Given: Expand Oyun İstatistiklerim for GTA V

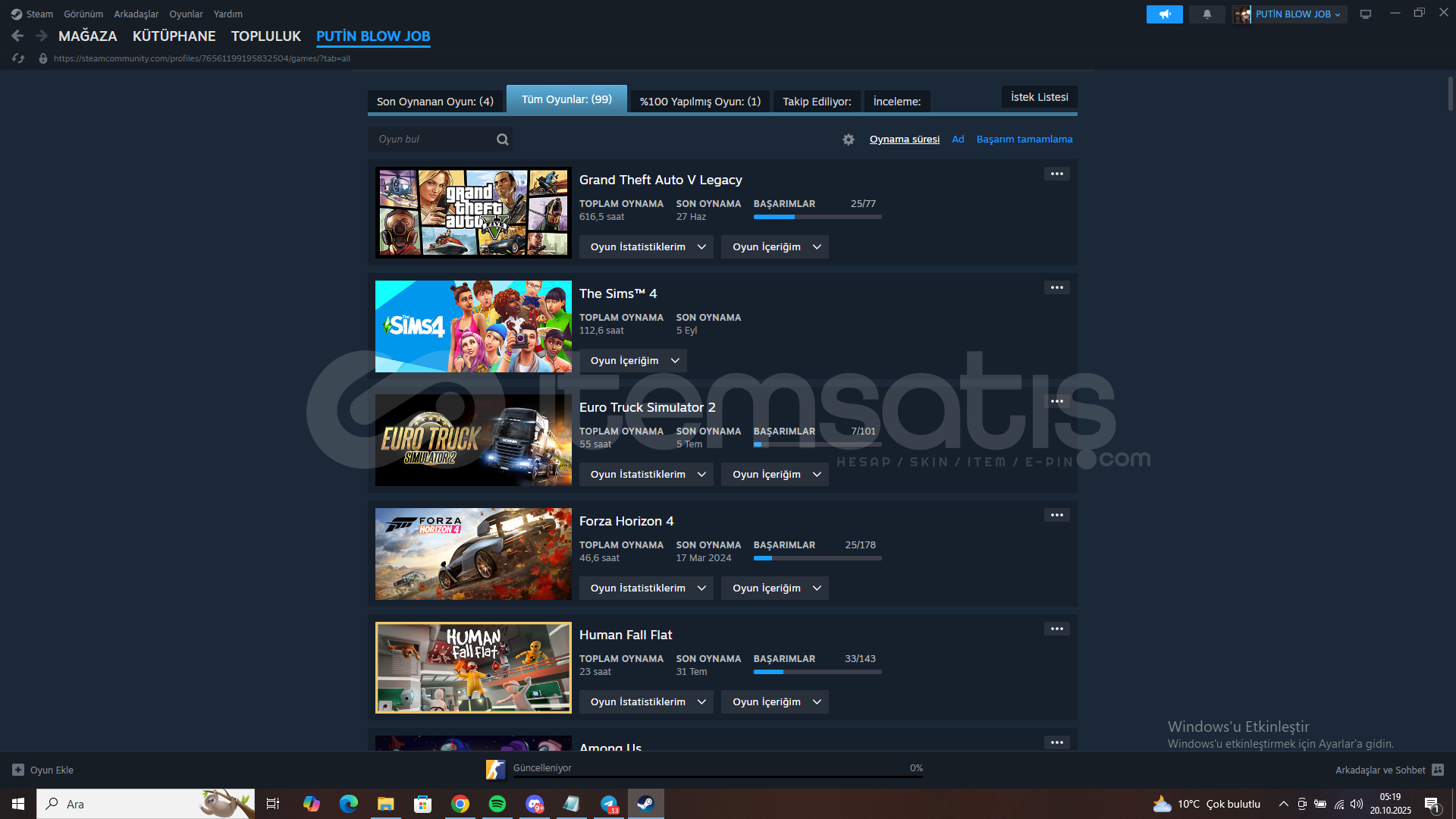Looking at the screenshot, I should coord(646,247).
